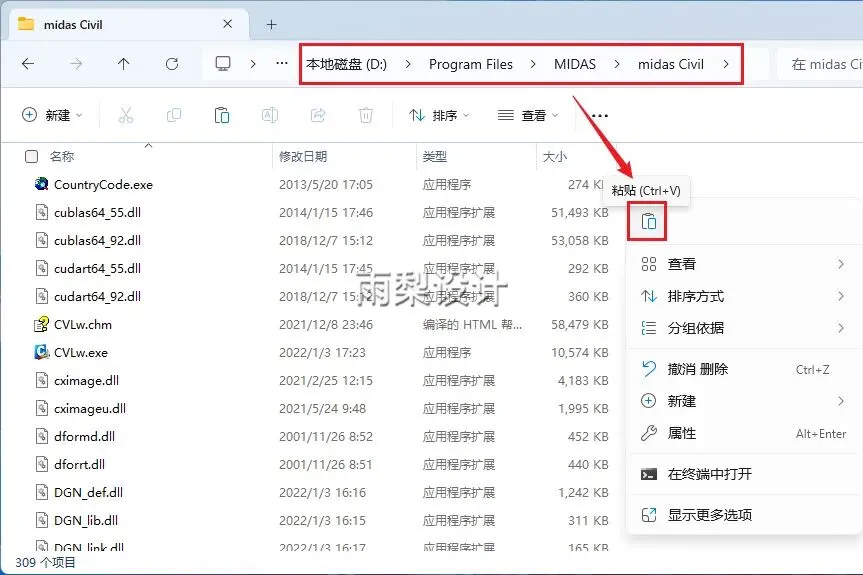This screenshot has width=863, height=575.
Task: Open 分组依据 submenu in context menu
Action: (x=744, y=328)
